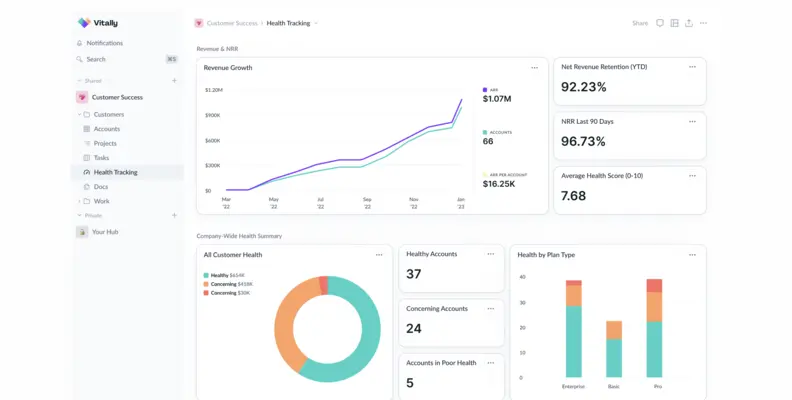Open Net Revenue Retention card options

point(692,67)
